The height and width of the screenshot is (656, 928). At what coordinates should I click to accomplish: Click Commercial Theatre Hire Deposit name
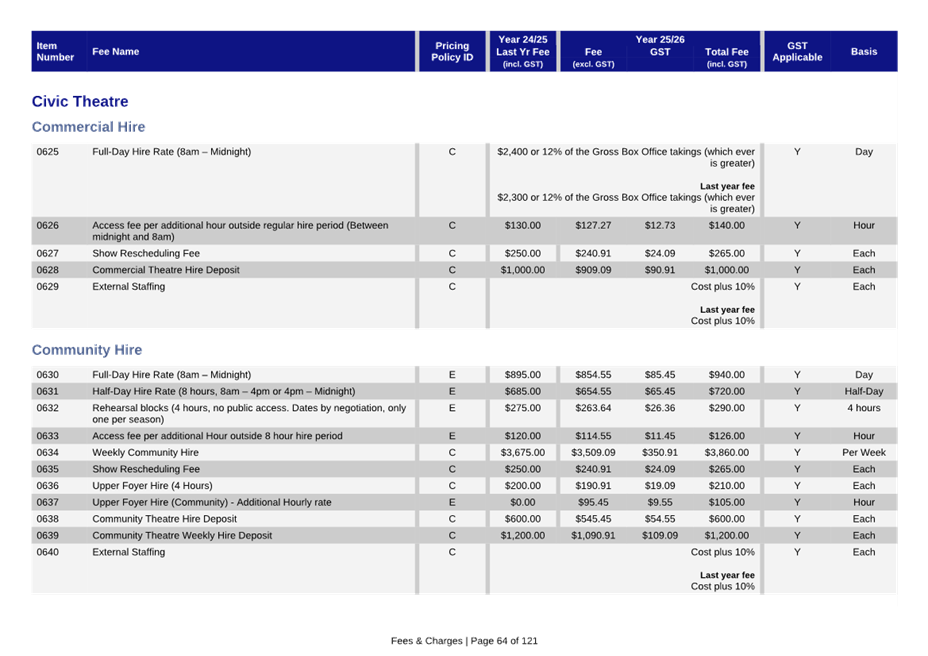pyautogui.click(x=166, y=269)
